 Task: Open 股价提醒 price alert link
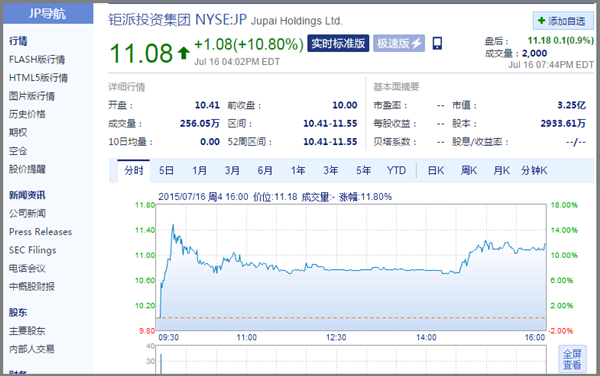27,169
